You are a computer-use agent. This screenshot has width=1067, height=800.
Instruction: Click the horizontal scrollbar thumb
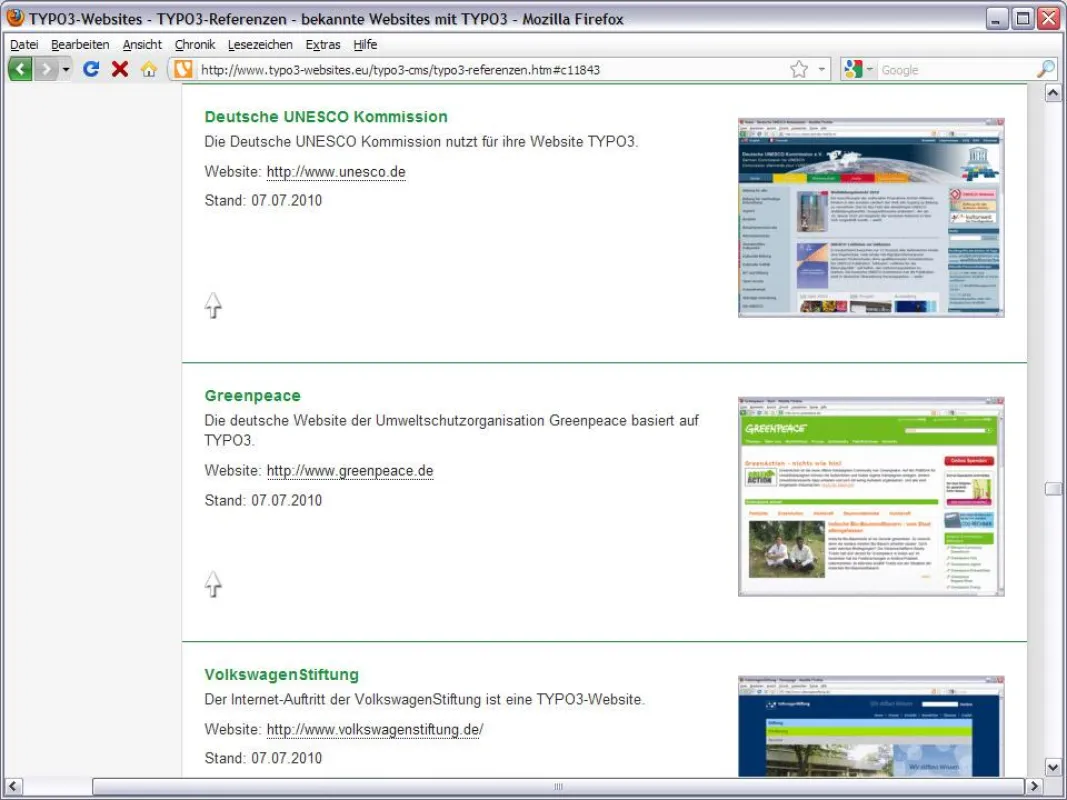(x=558, y=786)
